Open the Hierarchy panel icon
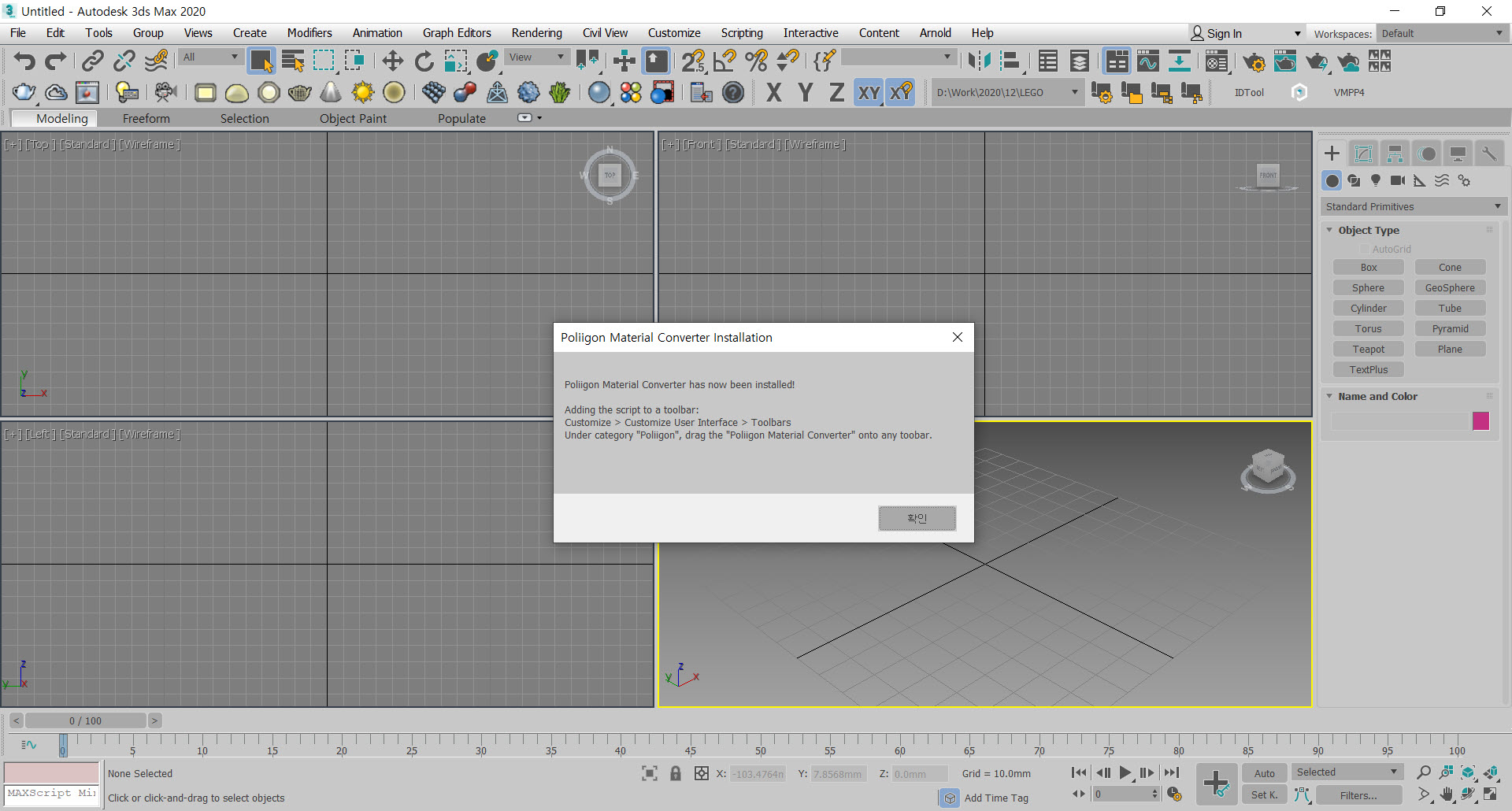 coord(1395,154)
